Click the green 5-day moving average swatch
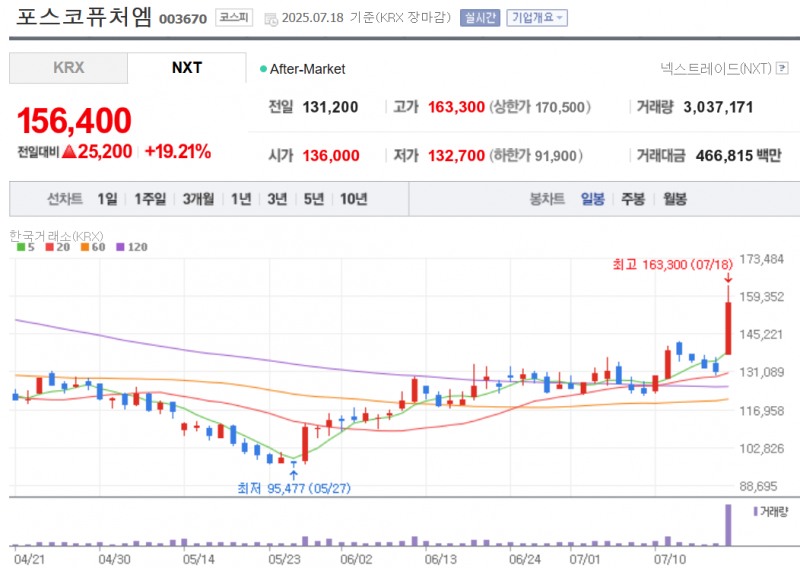The image size is (800, 568). pos(21,247)
